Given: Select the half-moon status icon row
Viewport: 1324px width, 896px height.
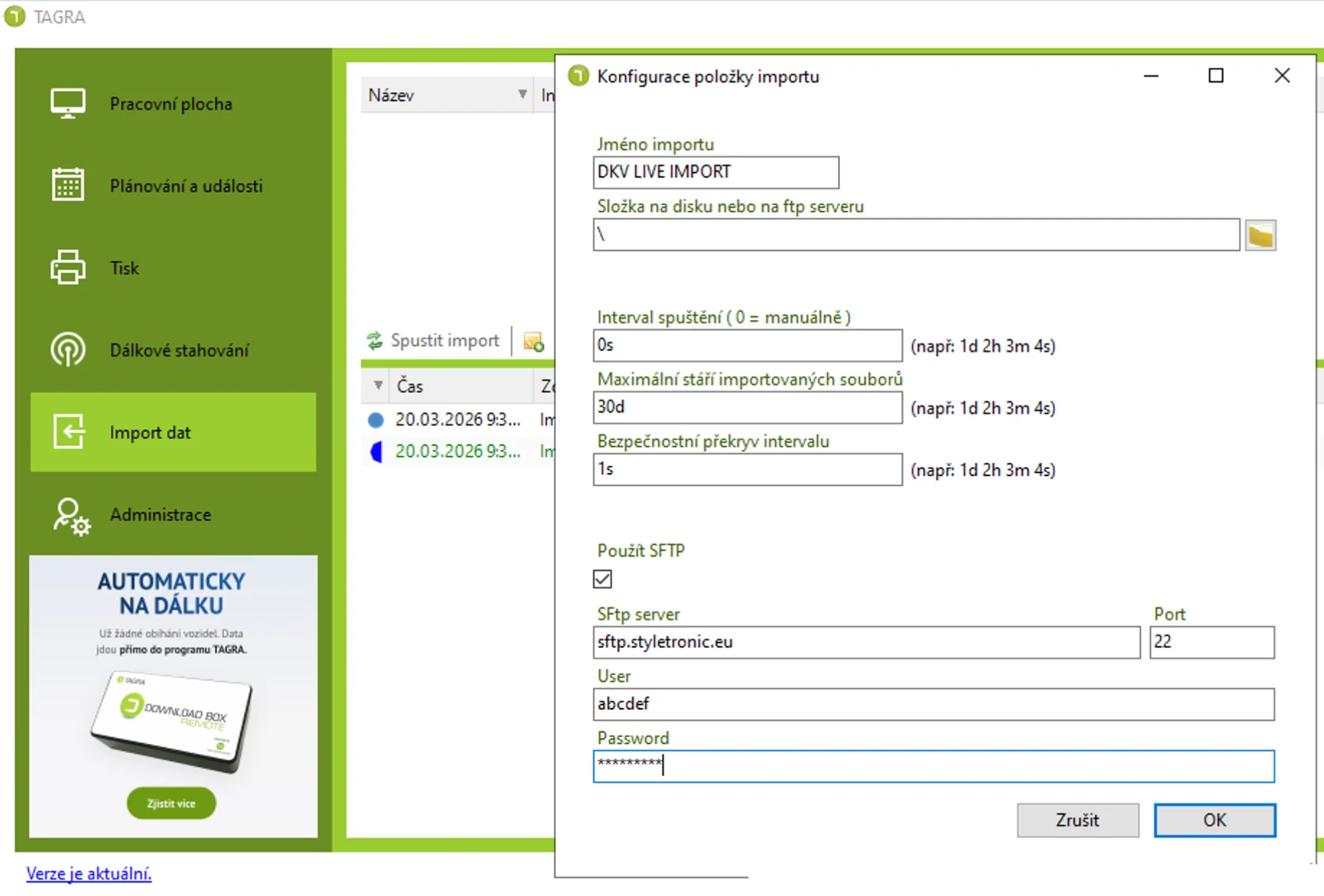Looking at the screenshot, I should tap(376, 452).
